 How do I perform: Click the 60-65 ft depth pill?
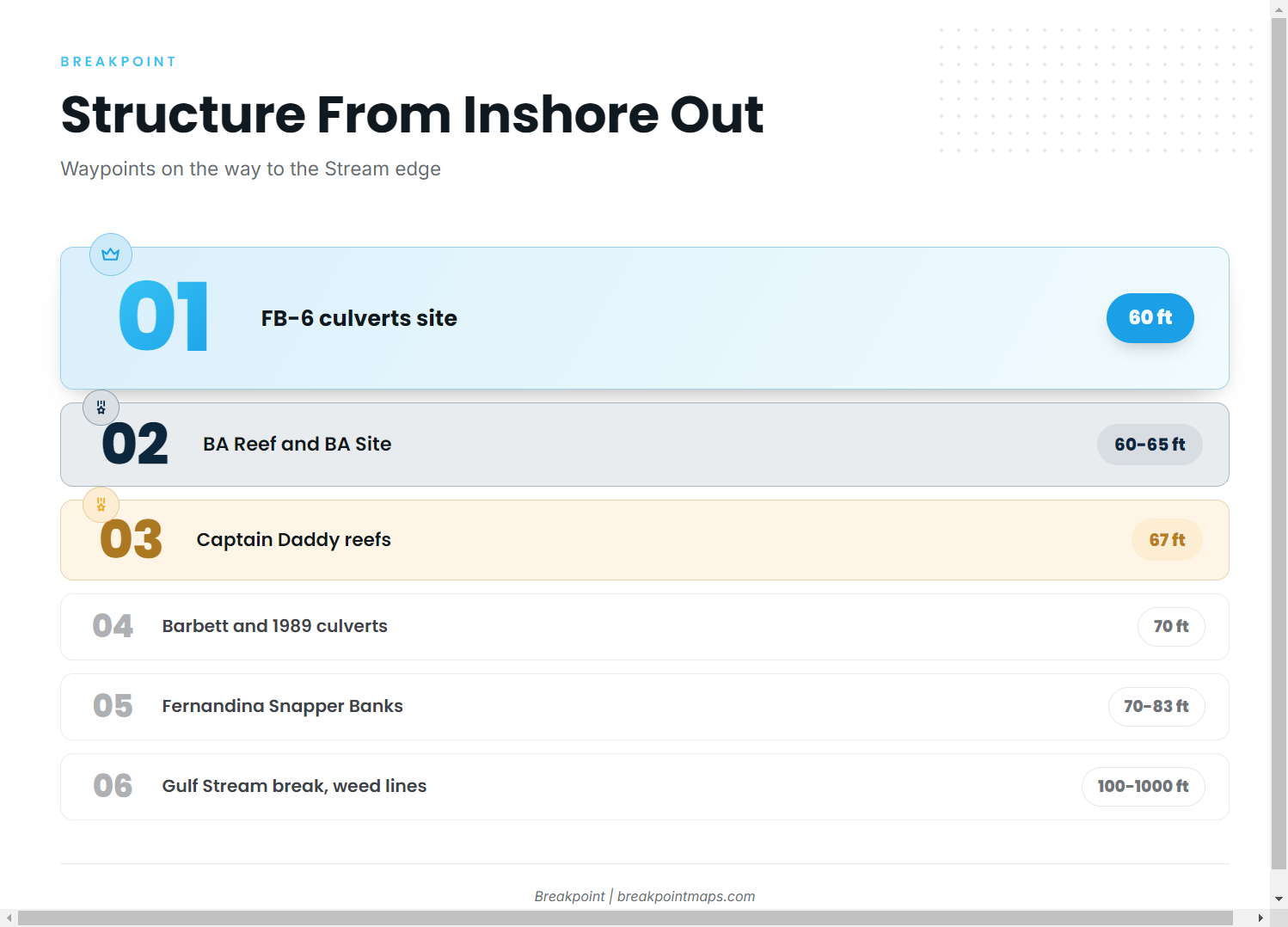(x=1150, y=445)
